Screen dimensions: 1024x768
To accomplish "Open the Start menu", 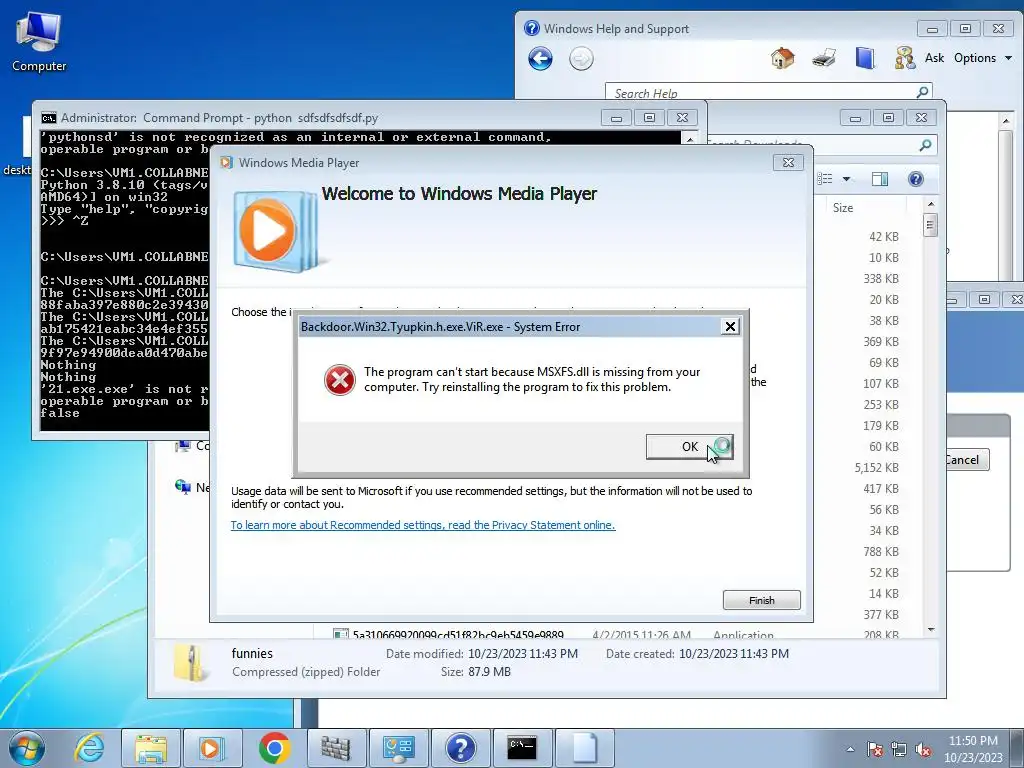I will point(26,748).
